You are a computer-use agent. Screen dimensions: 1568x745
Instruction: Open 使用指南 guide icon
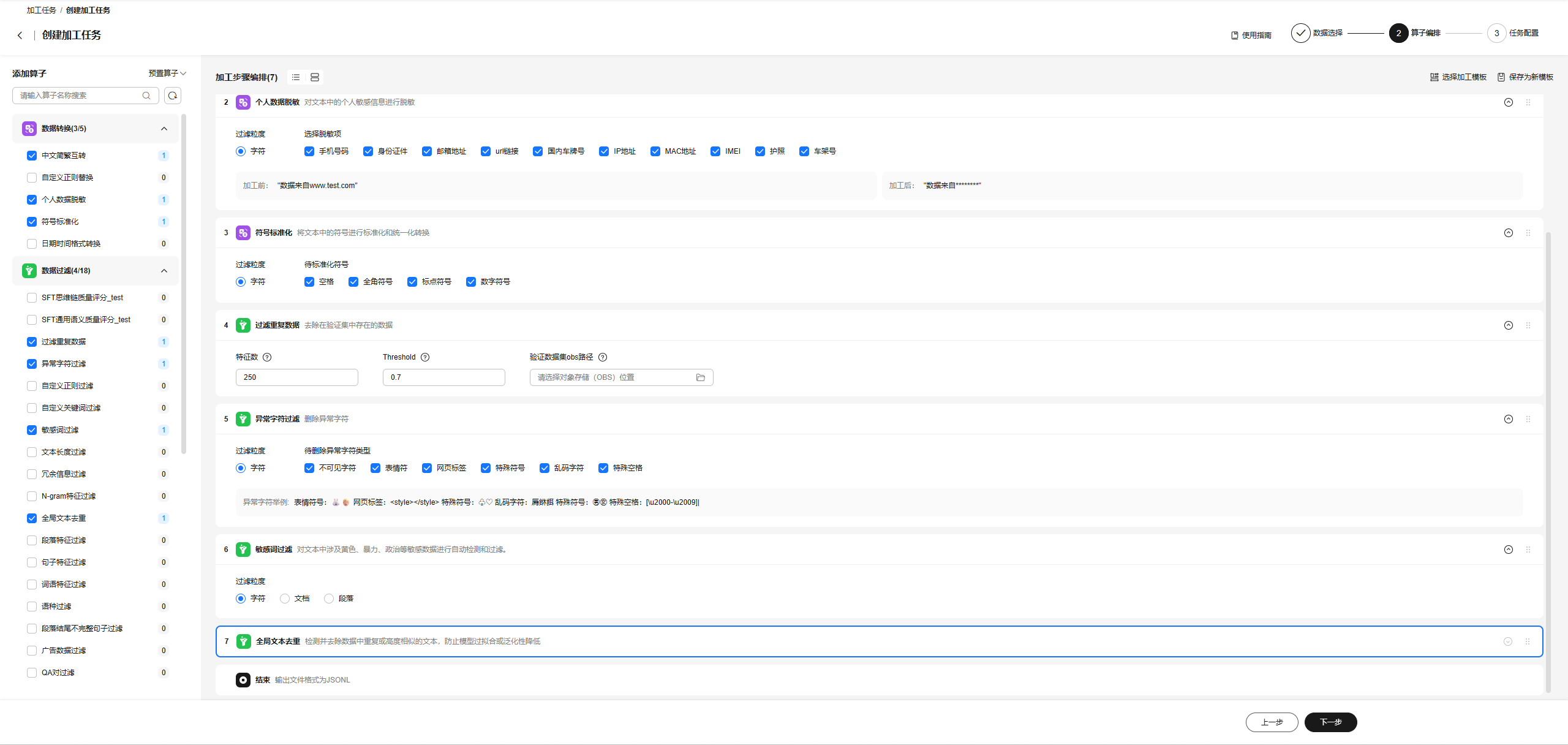tap(1235, 36)
